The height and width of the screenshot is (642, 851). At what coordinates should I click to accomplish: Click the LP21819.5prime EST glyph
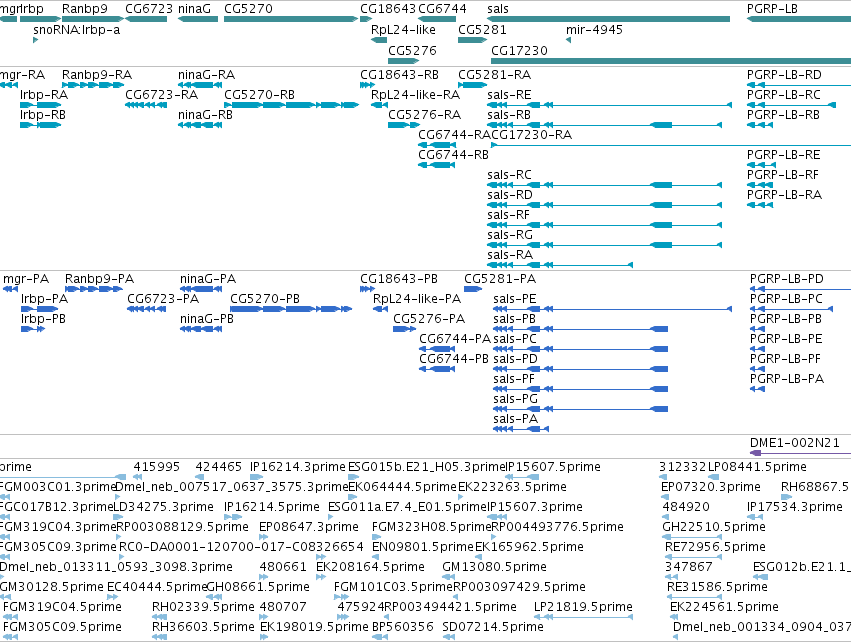[x=583, y=616]
